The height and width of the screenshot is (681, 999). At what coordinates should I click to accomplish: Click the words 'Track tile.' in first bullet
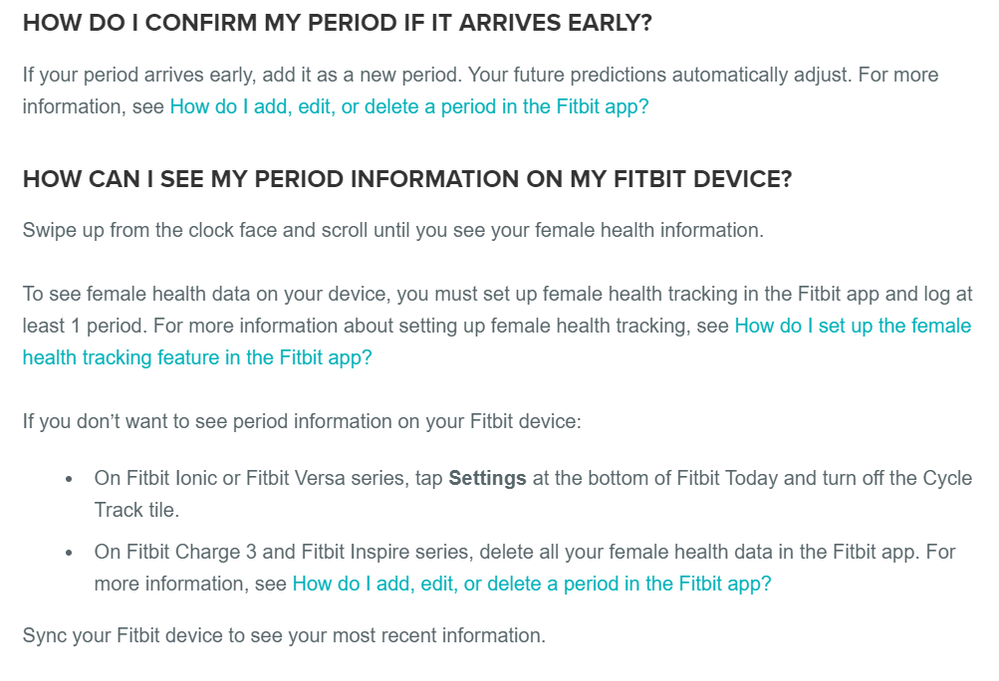click(136, 510)
